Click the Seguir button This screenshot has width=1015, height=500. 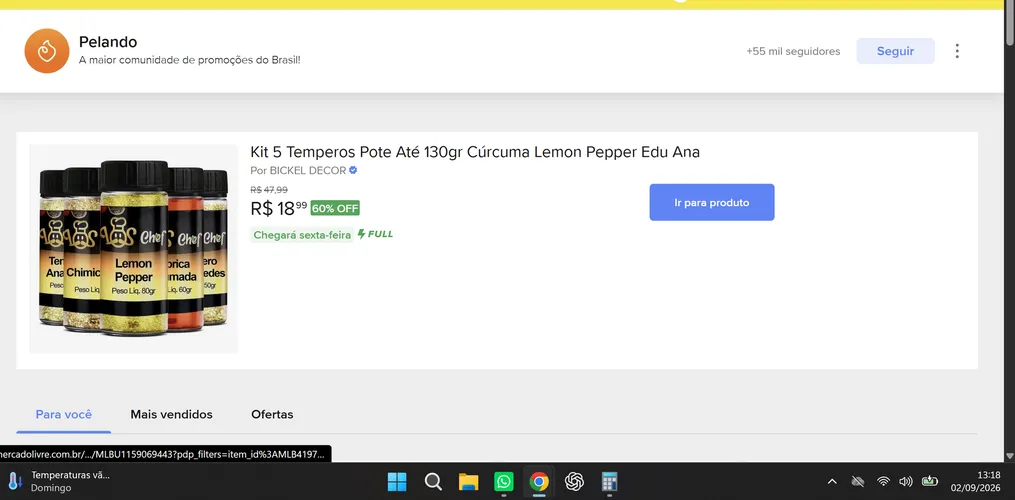(895, 51)
